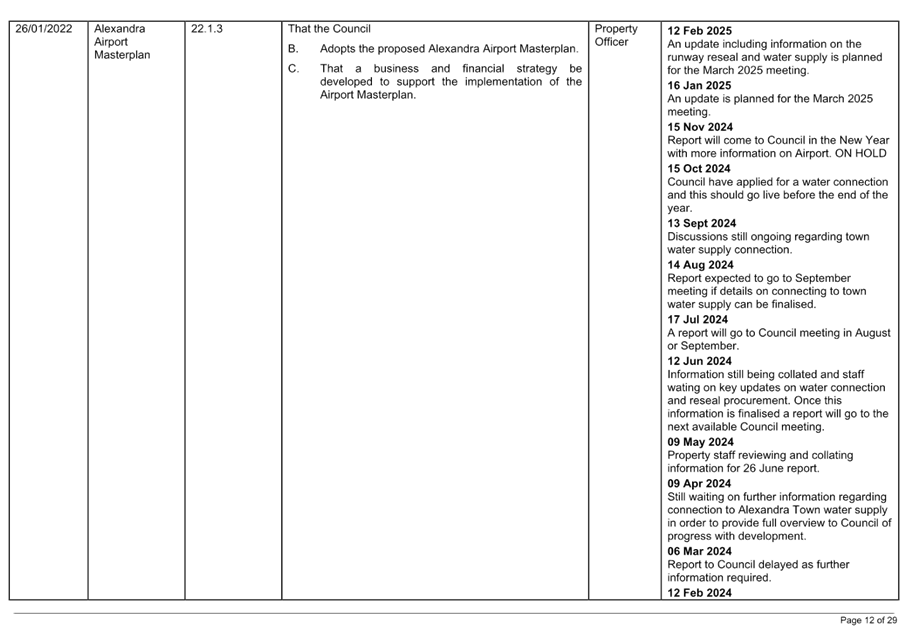
Task: Click resolution number 22.1.3
Action: (207, 29)
